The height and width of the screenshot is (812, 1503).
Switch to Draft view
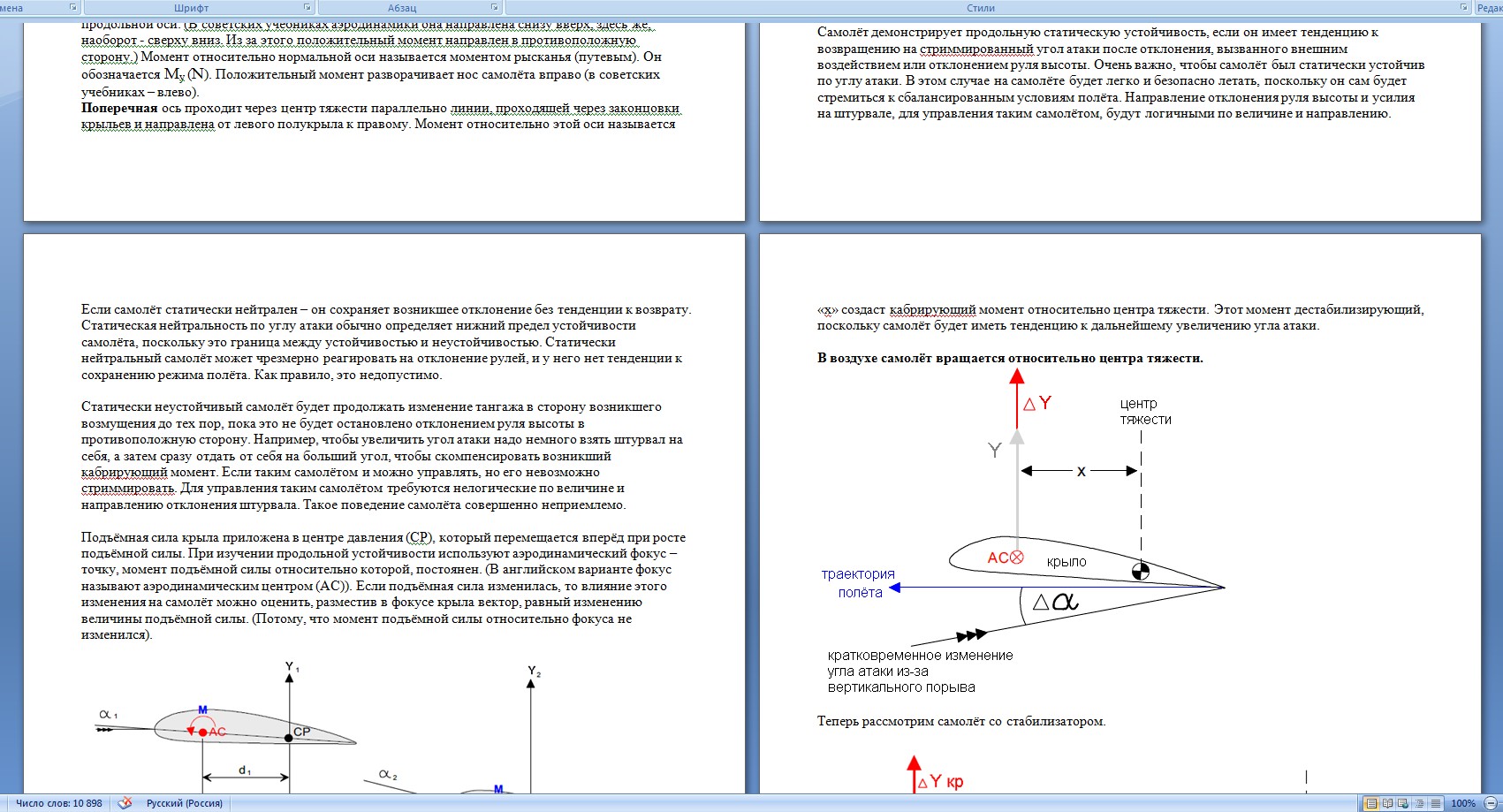point(1435,803)
